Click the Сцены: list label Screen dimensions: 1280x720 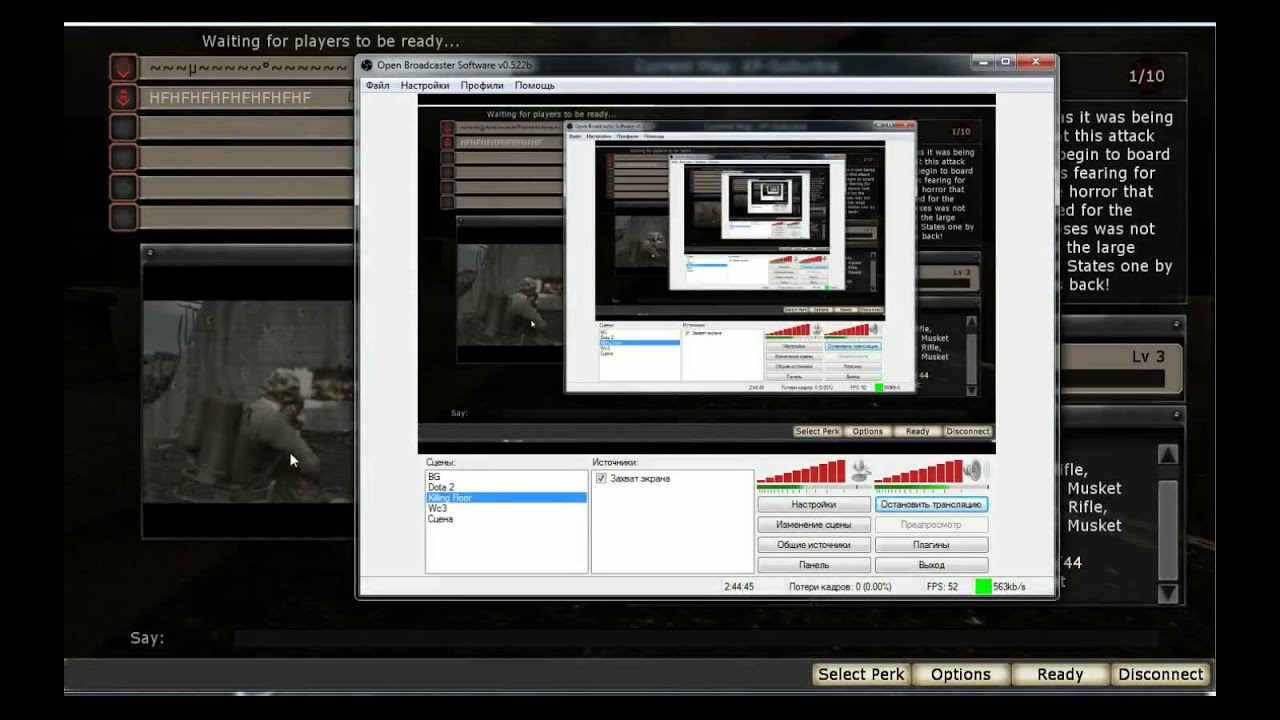[x=441, y=463]
